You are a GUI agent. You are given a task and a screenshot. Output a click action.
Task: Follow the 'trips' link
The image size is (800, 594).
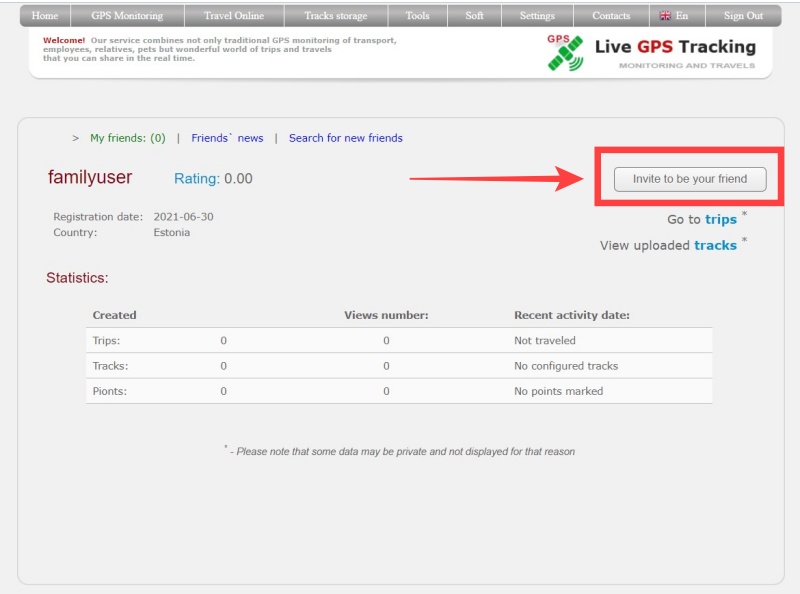point(720,219)
